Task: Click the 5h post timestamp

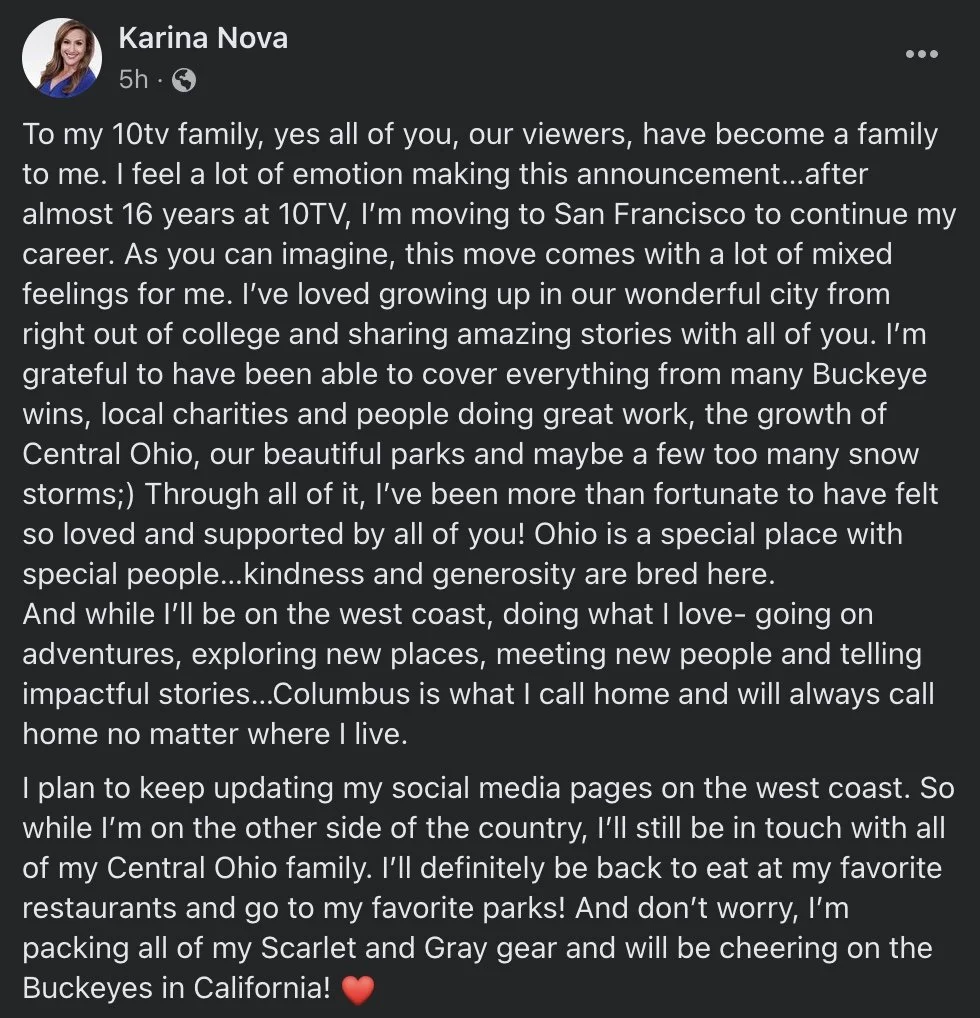Action: tap(133, 80)
